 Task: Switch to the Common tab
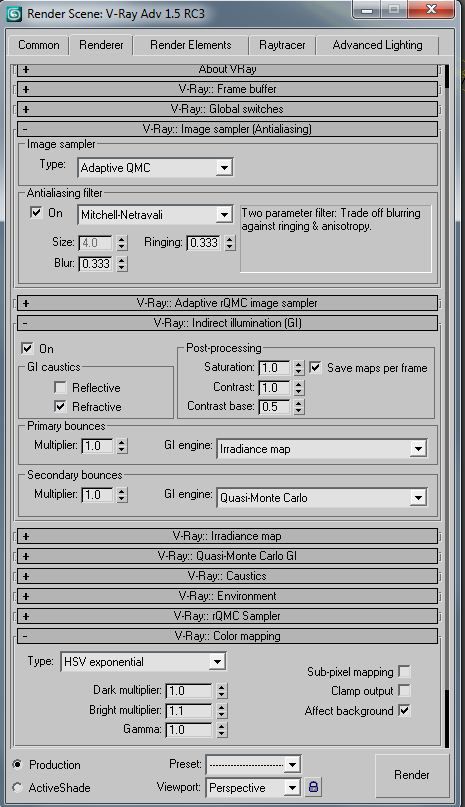[39, 45]
